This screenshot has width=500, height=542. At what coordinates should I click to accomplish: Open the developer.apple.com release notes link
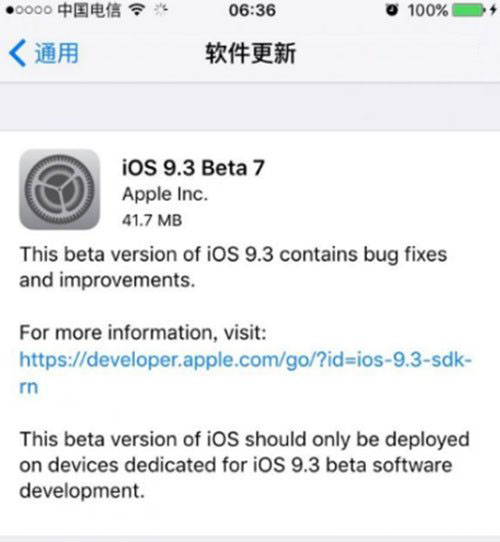(245, 373)
